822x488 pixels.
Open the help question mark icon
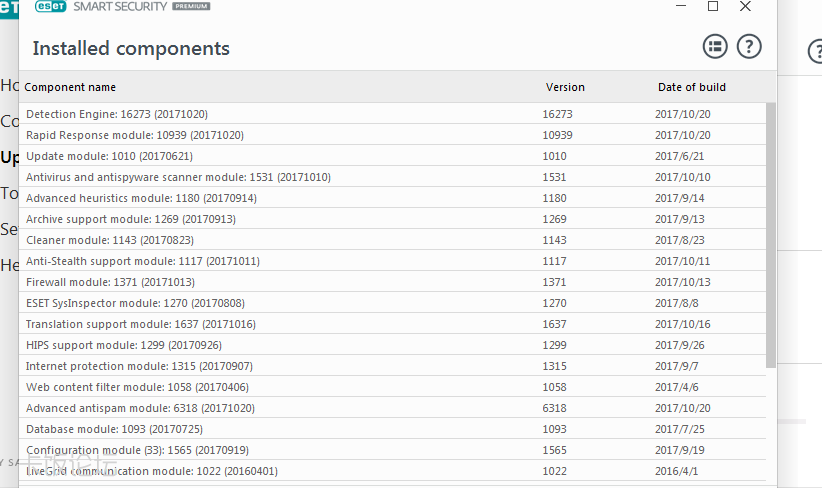[x=749, y=46]
